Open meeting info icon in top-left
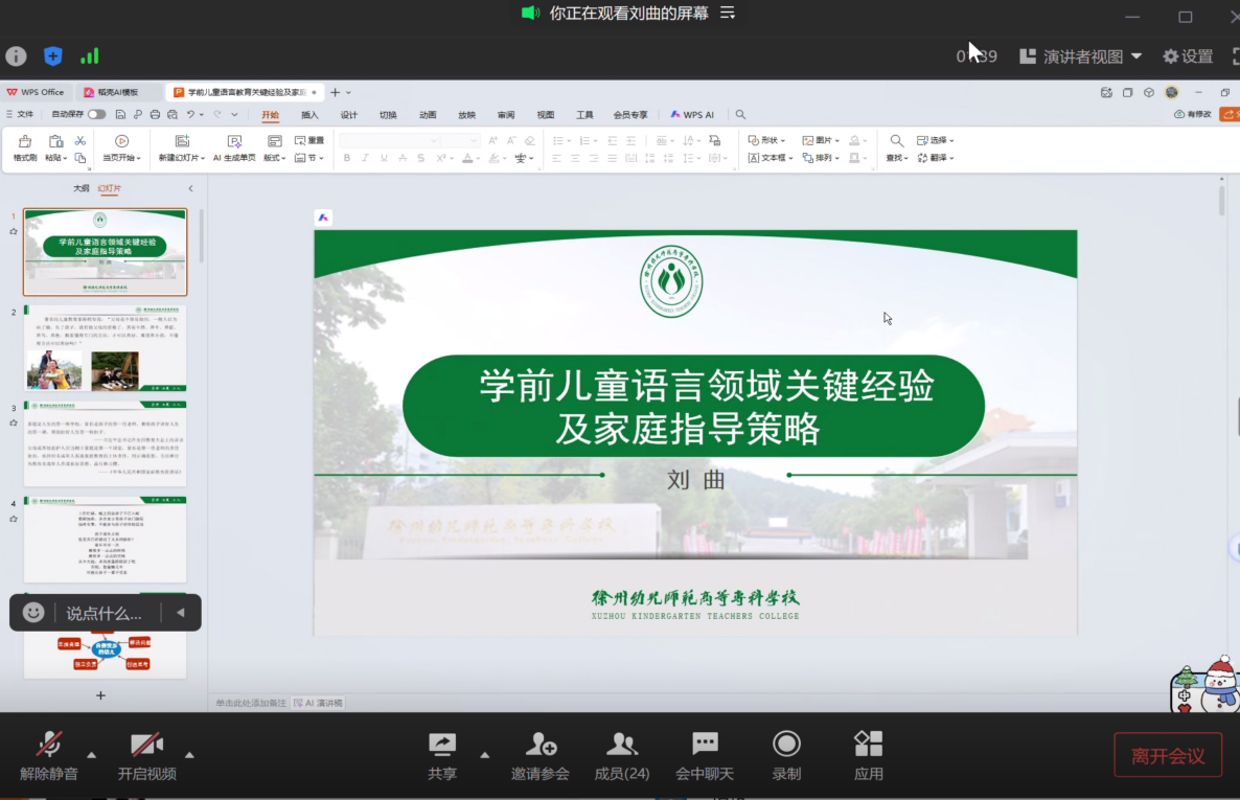Image resolution: width=1240 pixels, height=800 pixels. point(16,56)
